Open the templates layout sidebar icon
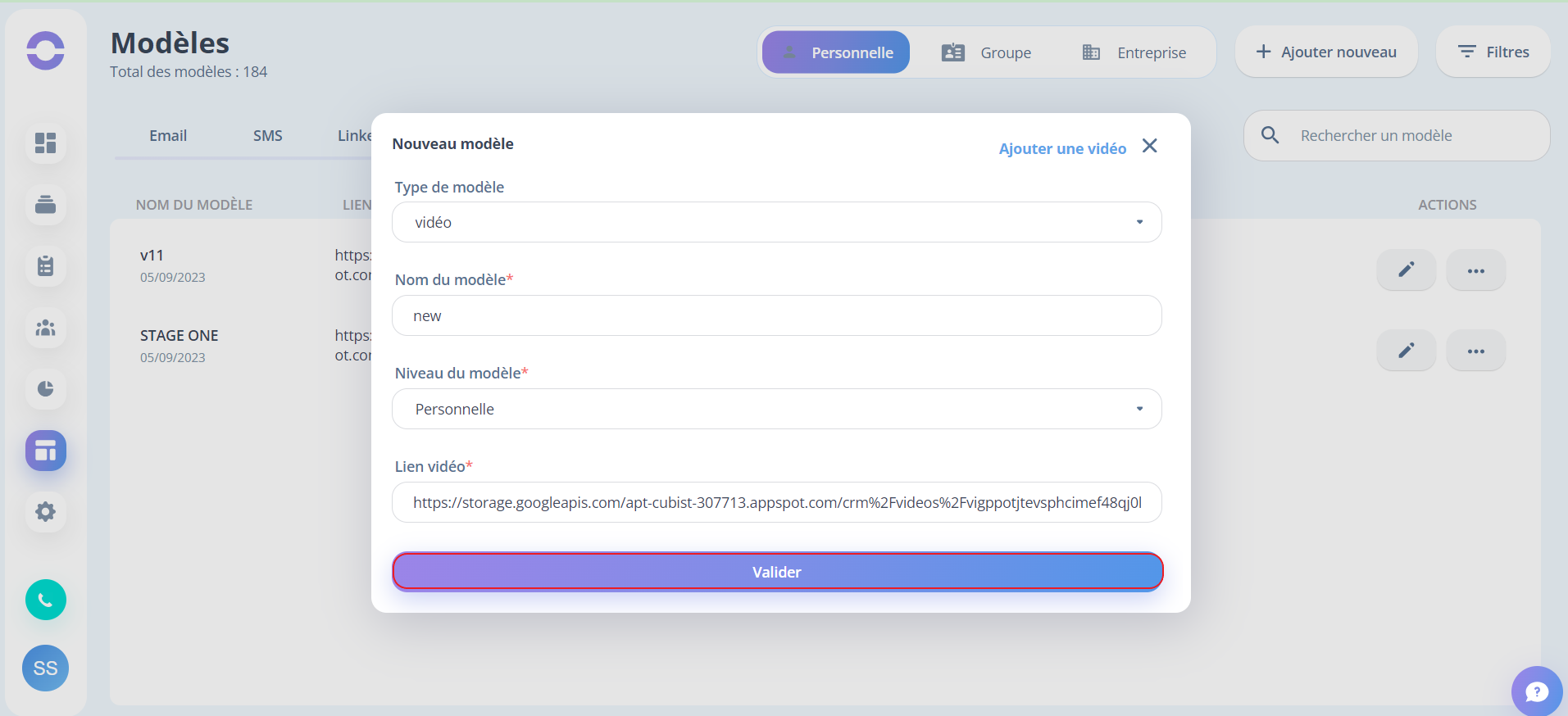The width and height of the screenshot is (1568, 716). pos(46,451)
